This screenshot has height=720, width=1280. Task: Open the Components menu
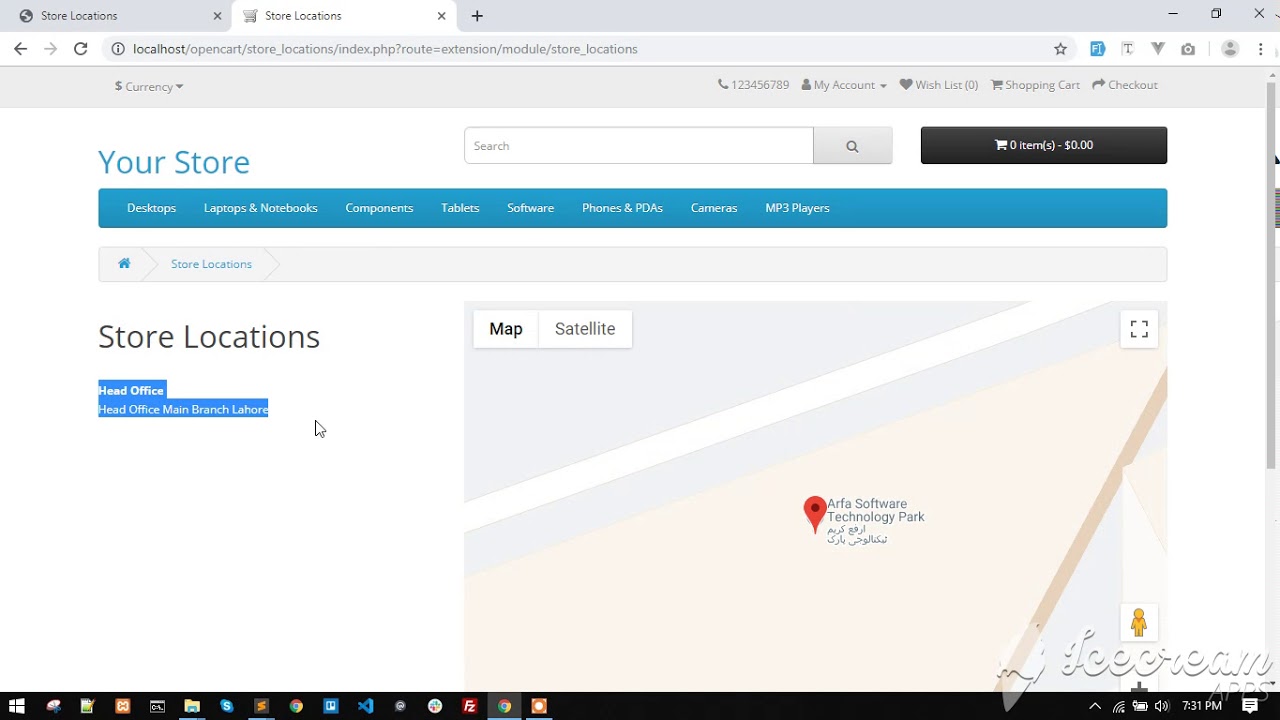[x=379, y=208]
